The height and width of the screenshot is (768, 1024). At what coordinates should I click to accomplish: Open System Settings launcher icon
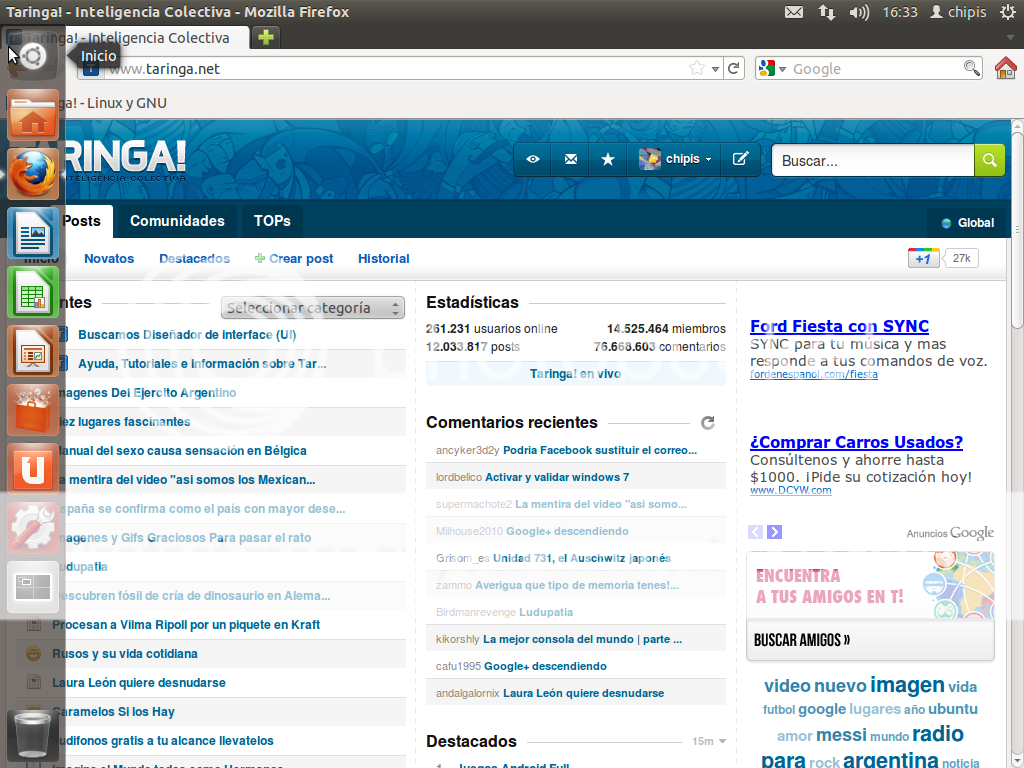[x=33, y=528]
